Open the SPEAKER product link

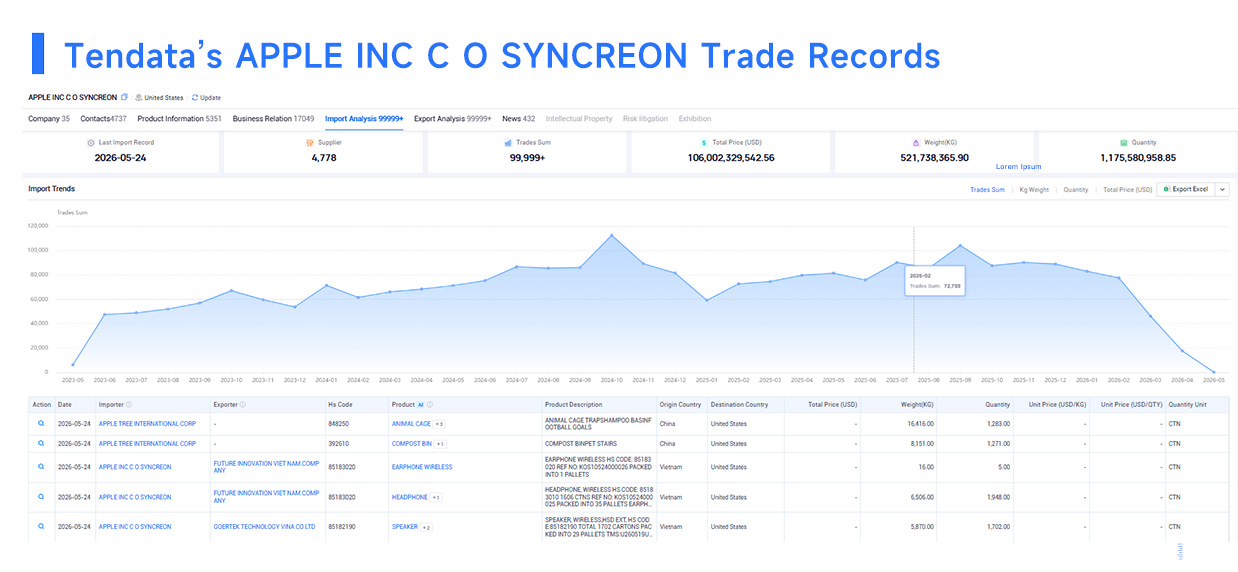[405, 527]
